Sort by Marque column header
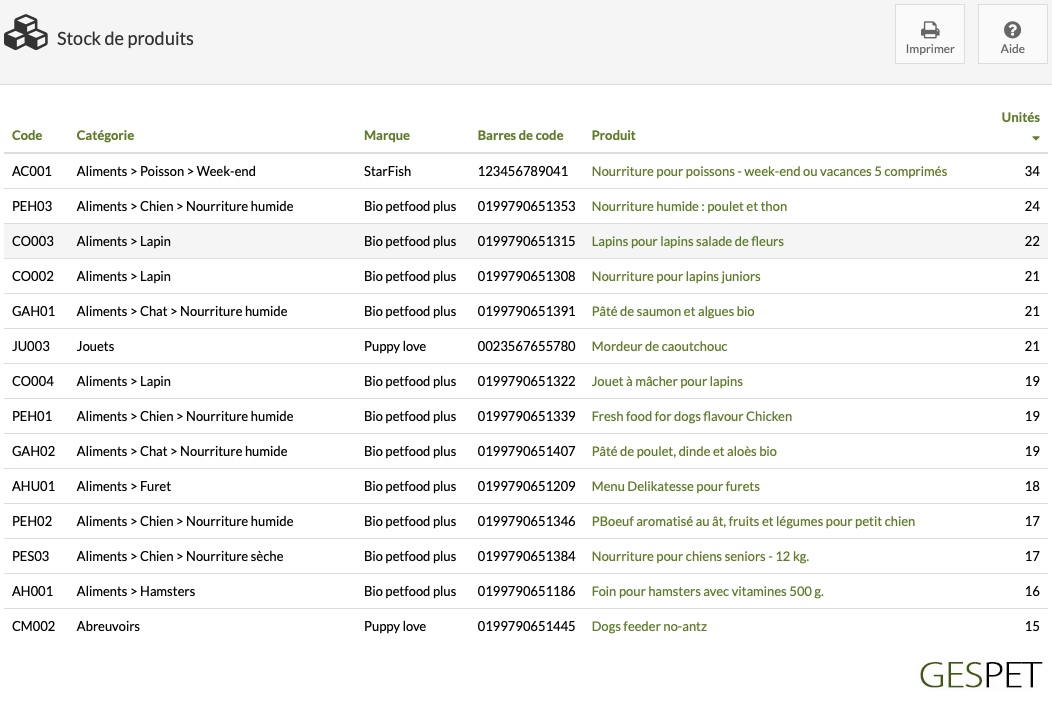The image size is (1052, 718). pos(386,136)
